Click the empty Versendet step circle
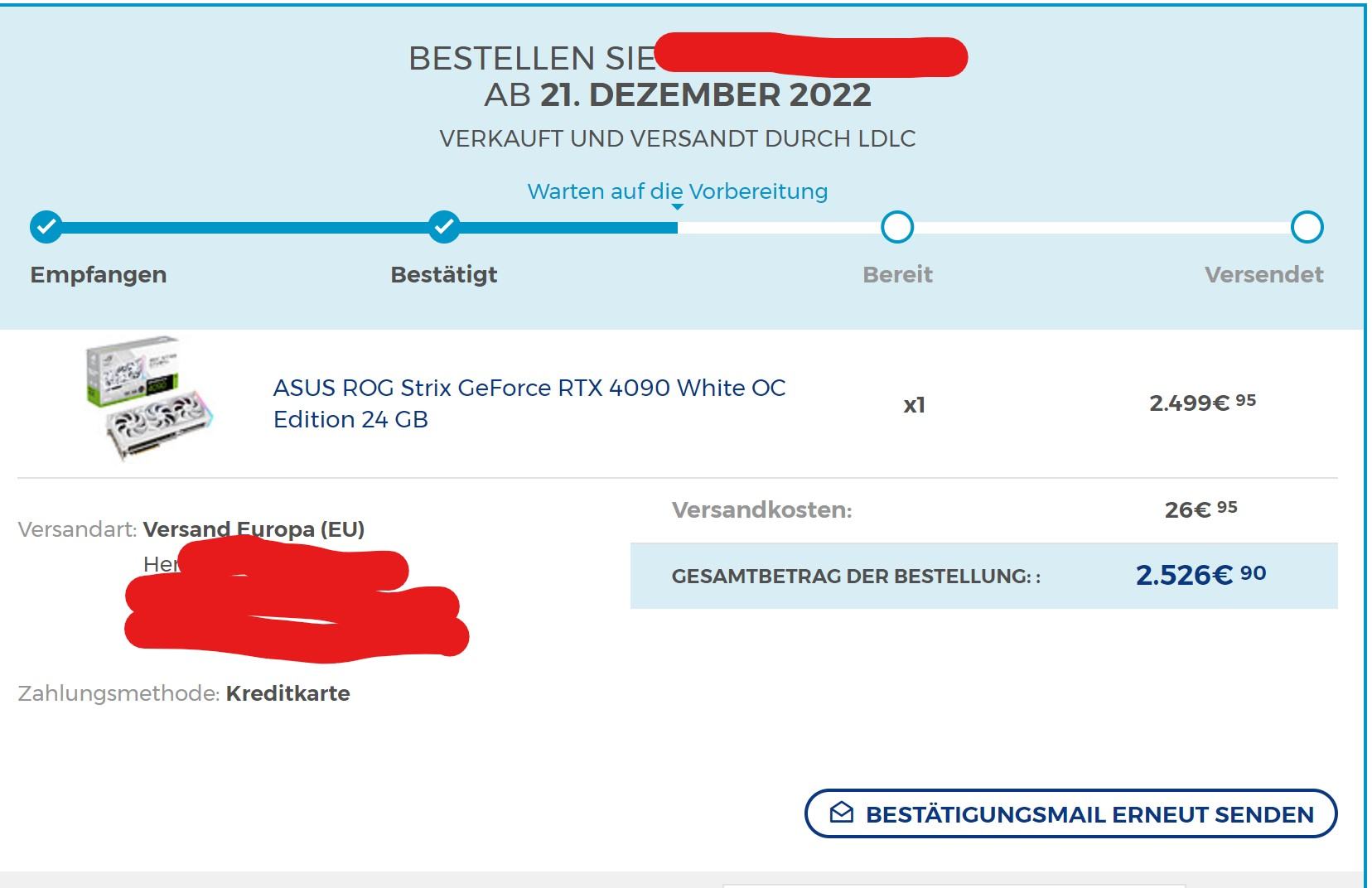Viewport: 1372px width, 888px height. point(1307,227)
